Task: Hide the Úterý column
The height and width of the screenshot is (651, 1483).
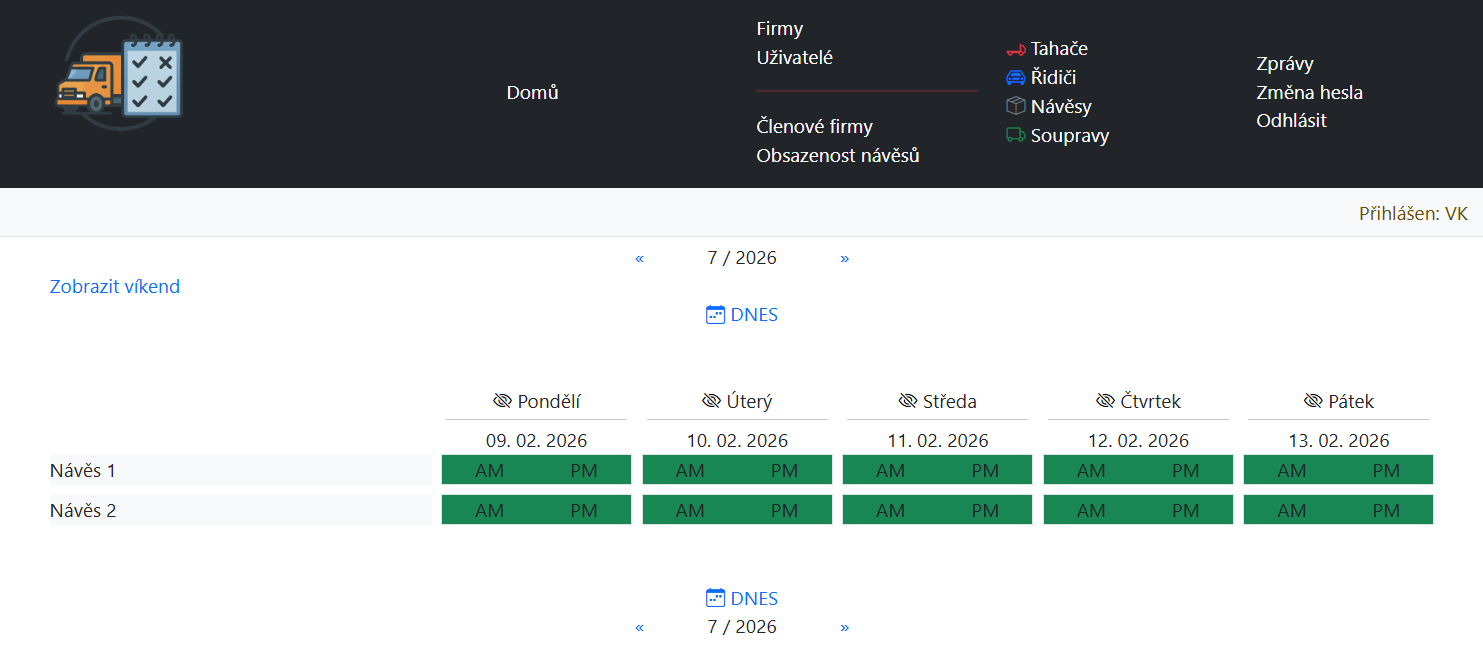Action: [711, 401]
